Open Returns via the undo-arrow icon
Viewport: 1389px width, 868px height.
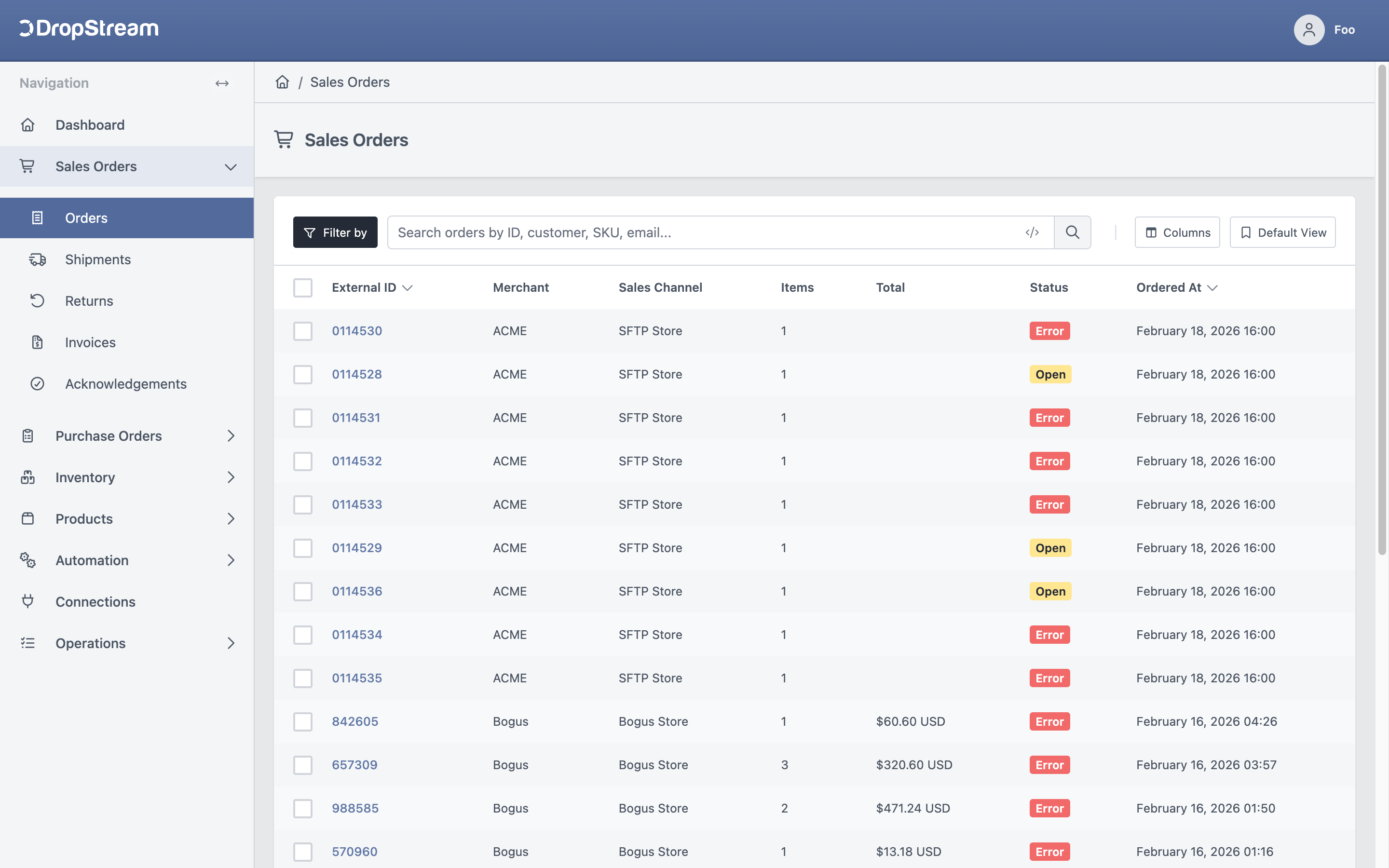click(37, 301)
